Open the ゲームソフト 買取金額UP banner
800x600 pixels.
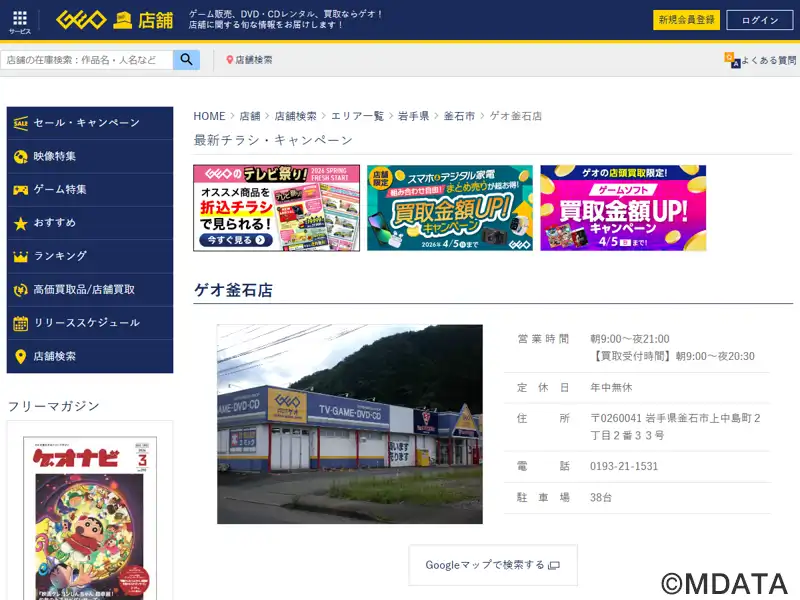(x=623, y=208)
